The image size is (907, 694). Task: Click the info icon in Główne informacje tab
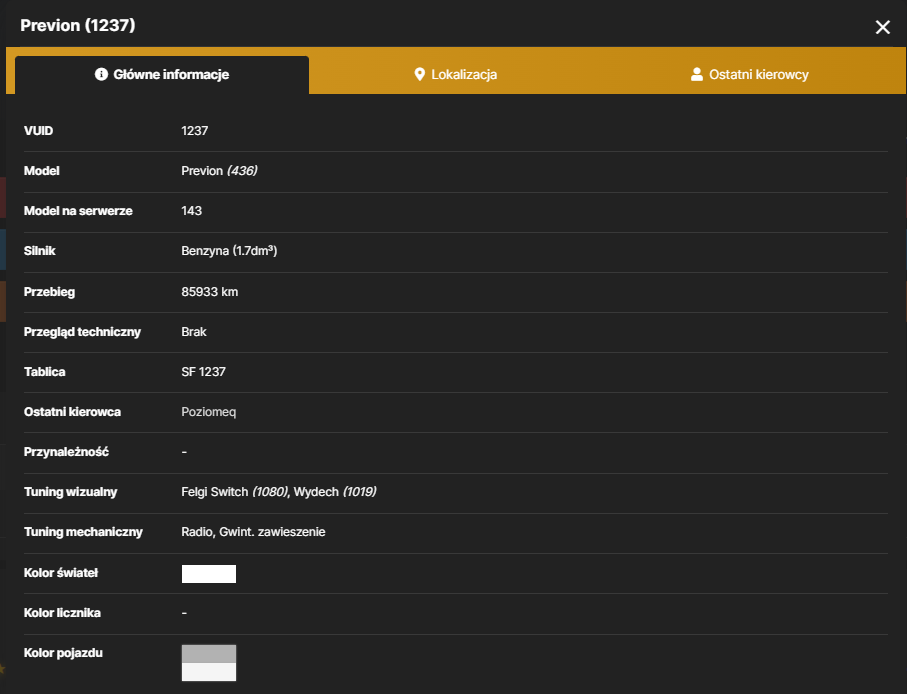click(x=101, y=74)
